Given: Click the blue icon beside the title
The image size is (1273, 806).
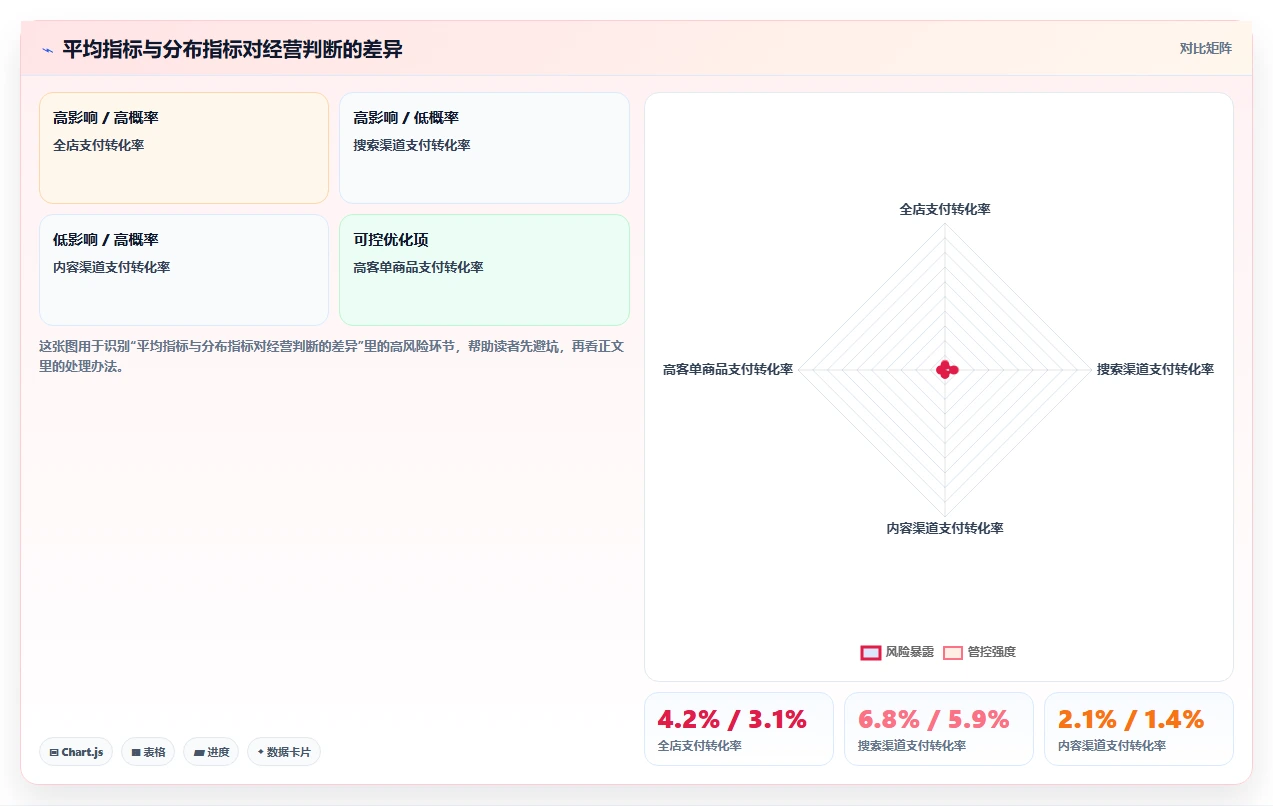Looking at the screenshot, I should pyautogui.click(x=47, y=50).
